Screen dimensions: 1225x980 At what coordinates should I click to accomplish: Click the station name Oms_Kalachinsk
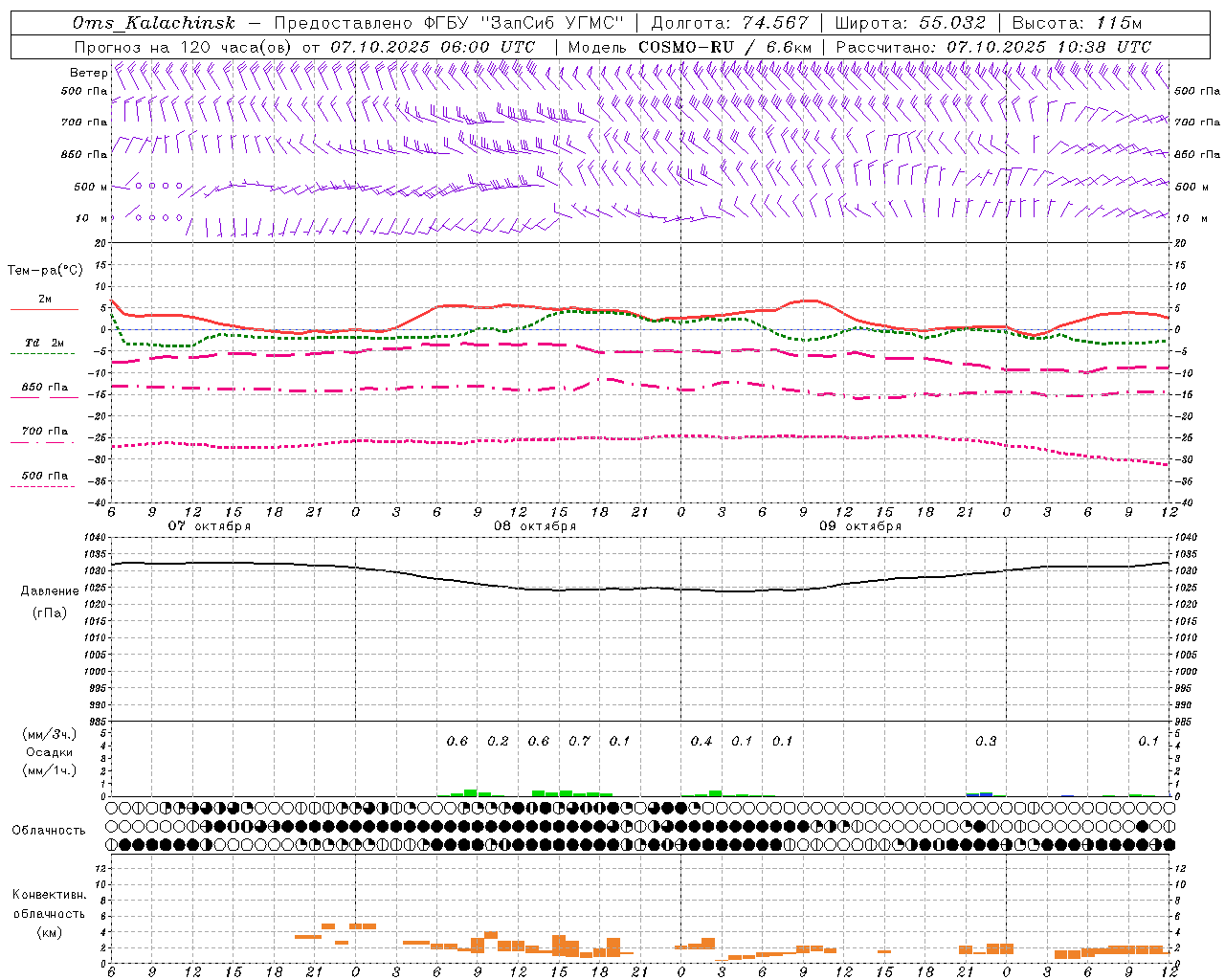click(154, 23)
